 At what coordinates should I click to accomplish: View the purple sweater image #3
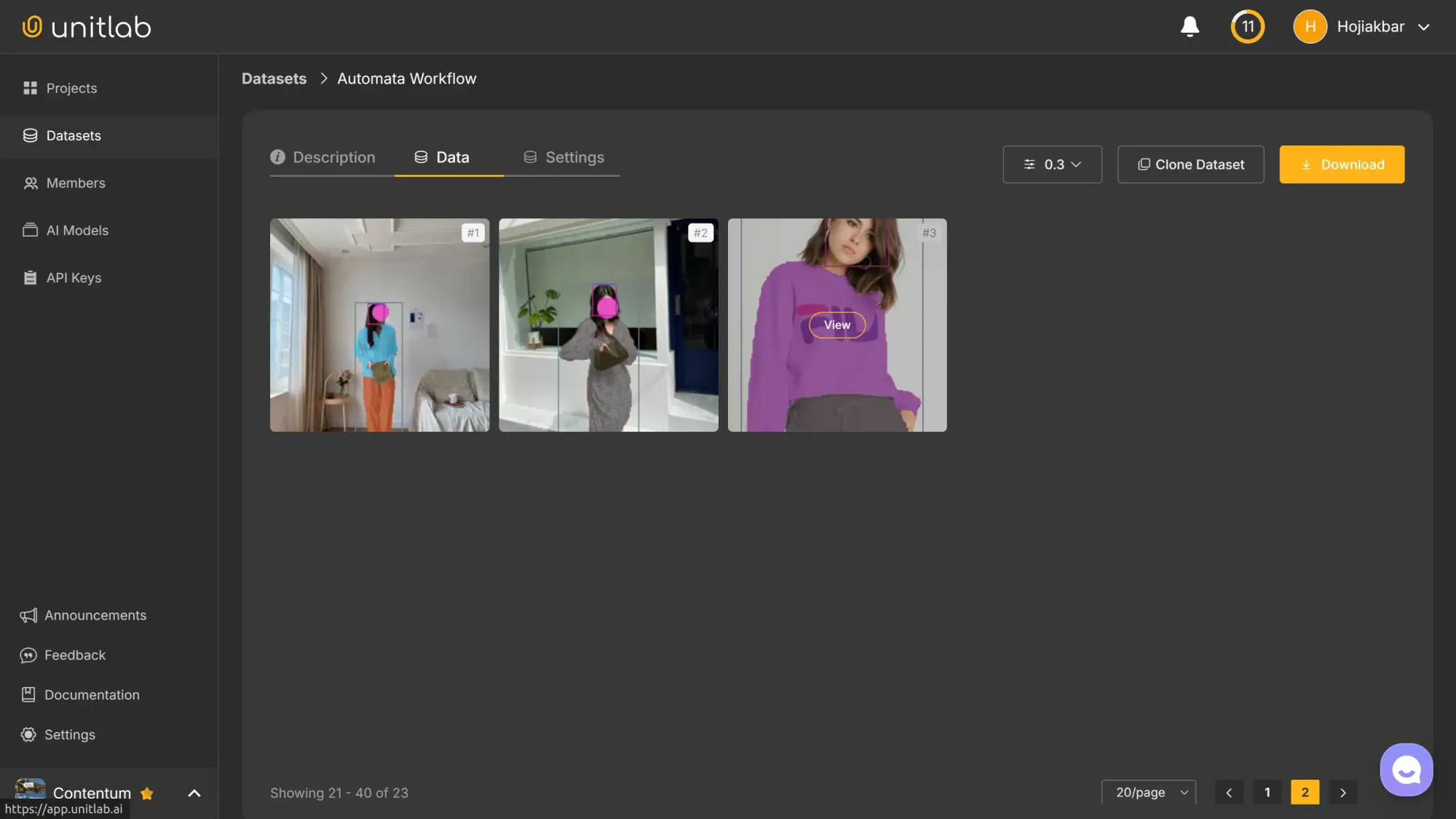pos(836,325)
